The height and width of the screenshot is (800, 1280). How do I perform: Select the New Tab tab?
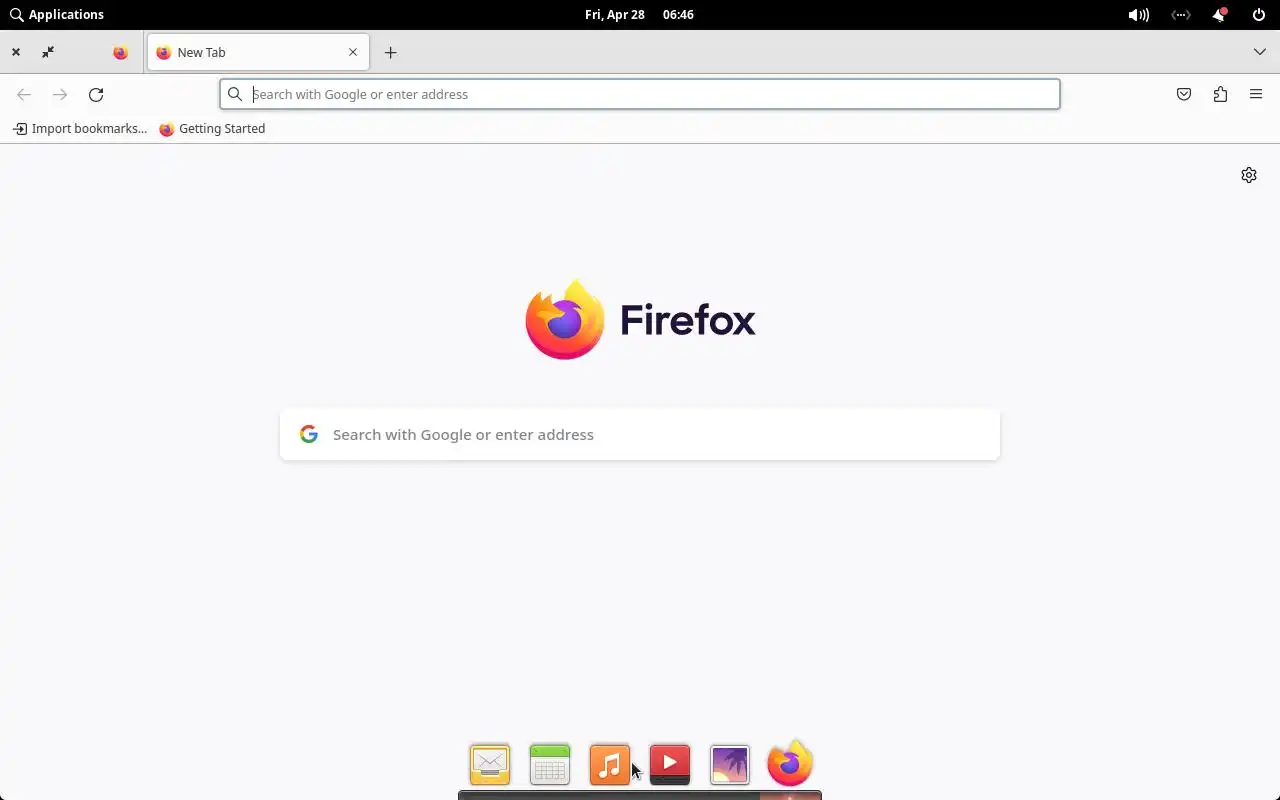258,52
